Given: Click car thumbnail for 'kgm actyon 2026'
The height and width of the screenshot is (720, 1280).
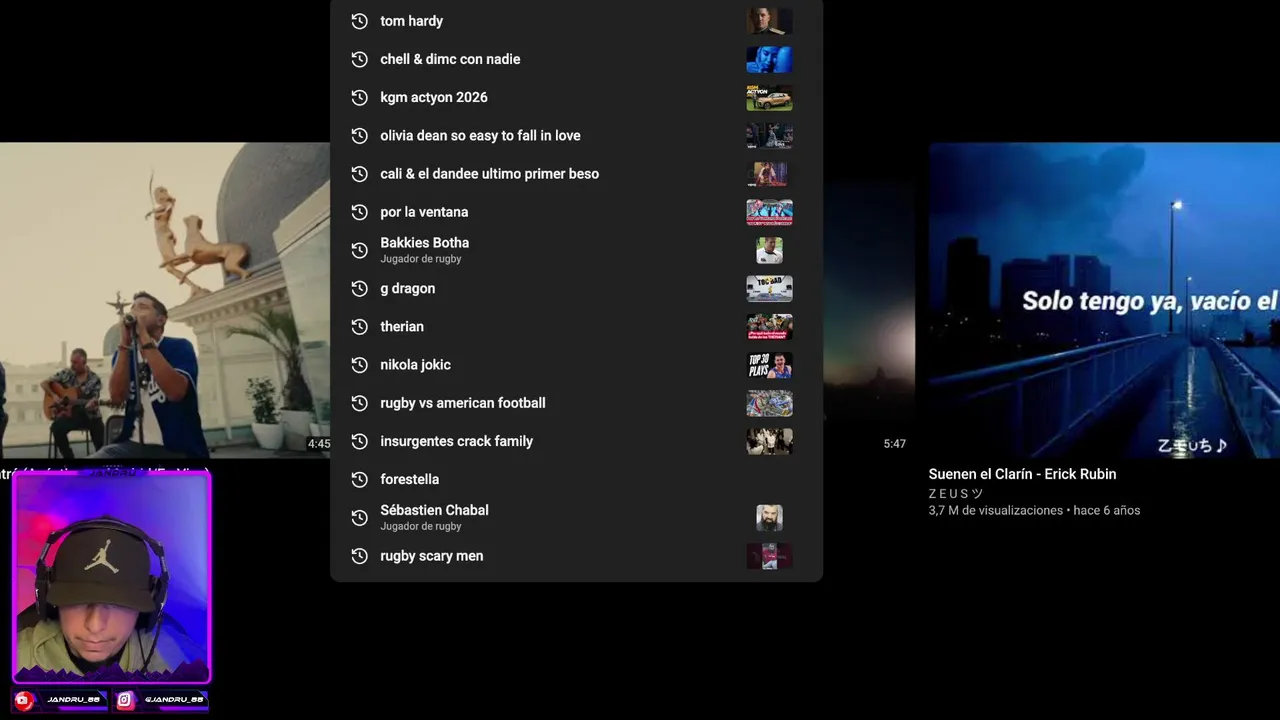Looking at the screenshot, I should click(769, 97).
